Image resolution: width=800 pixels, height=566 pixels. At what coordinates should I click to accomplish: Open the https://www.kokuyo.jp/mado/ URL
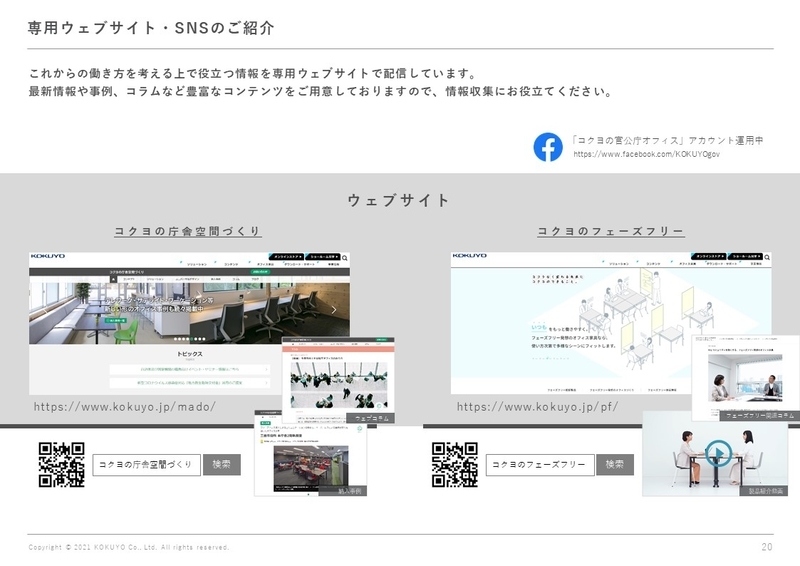[124, 407]
